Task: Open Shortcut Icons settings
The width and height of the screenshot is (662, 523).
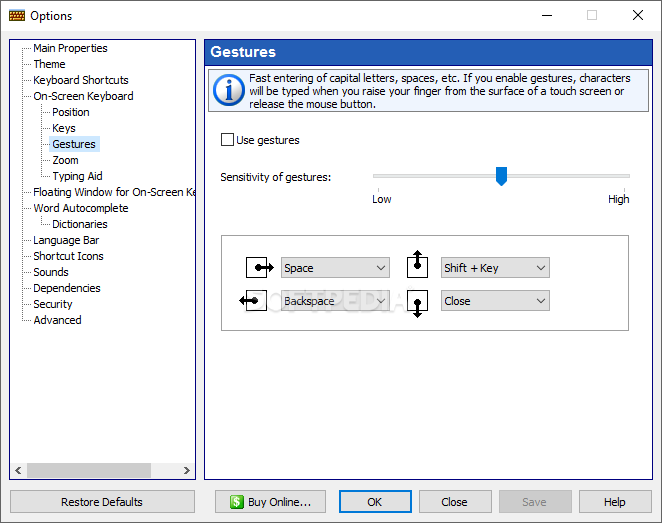Action: coord(68,256)
